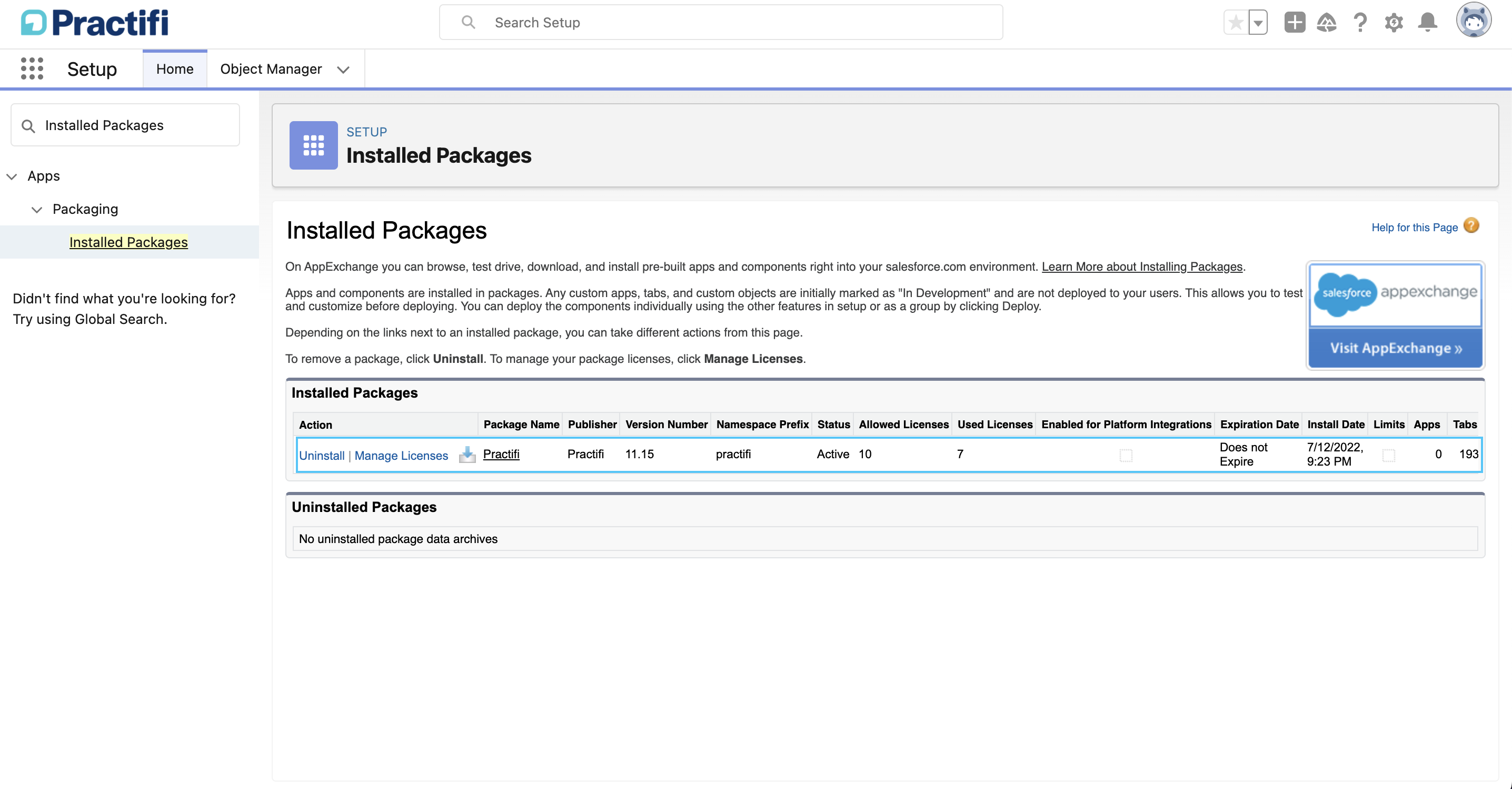The image size is (1512, 789).
Task: Toggle the Limits checkbox in Practifi row
Action: pyautogui.click(x=1389, y=455)
